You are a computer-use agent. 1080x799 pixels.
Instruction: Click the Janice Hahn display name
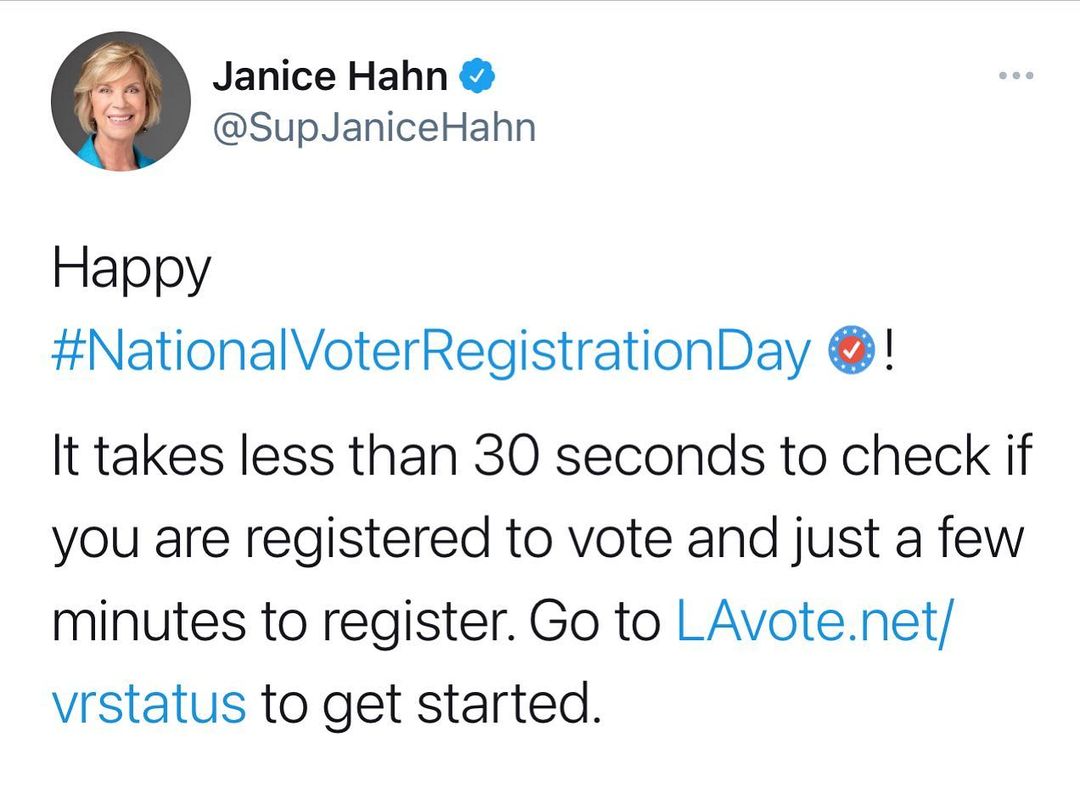coord(330,76)
